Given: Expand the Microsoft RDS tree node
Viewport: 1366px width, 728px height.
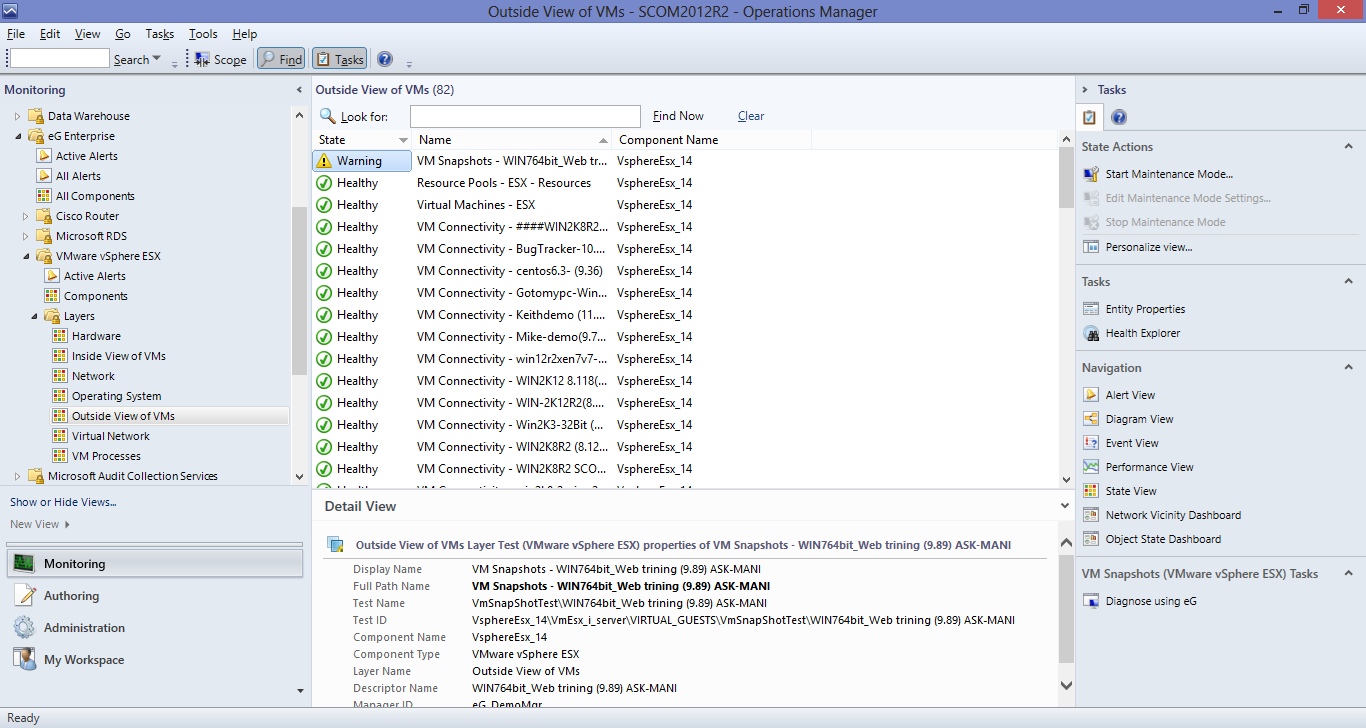Looking at the screenshot, I should pyautogui.click(x=25, y=236).
